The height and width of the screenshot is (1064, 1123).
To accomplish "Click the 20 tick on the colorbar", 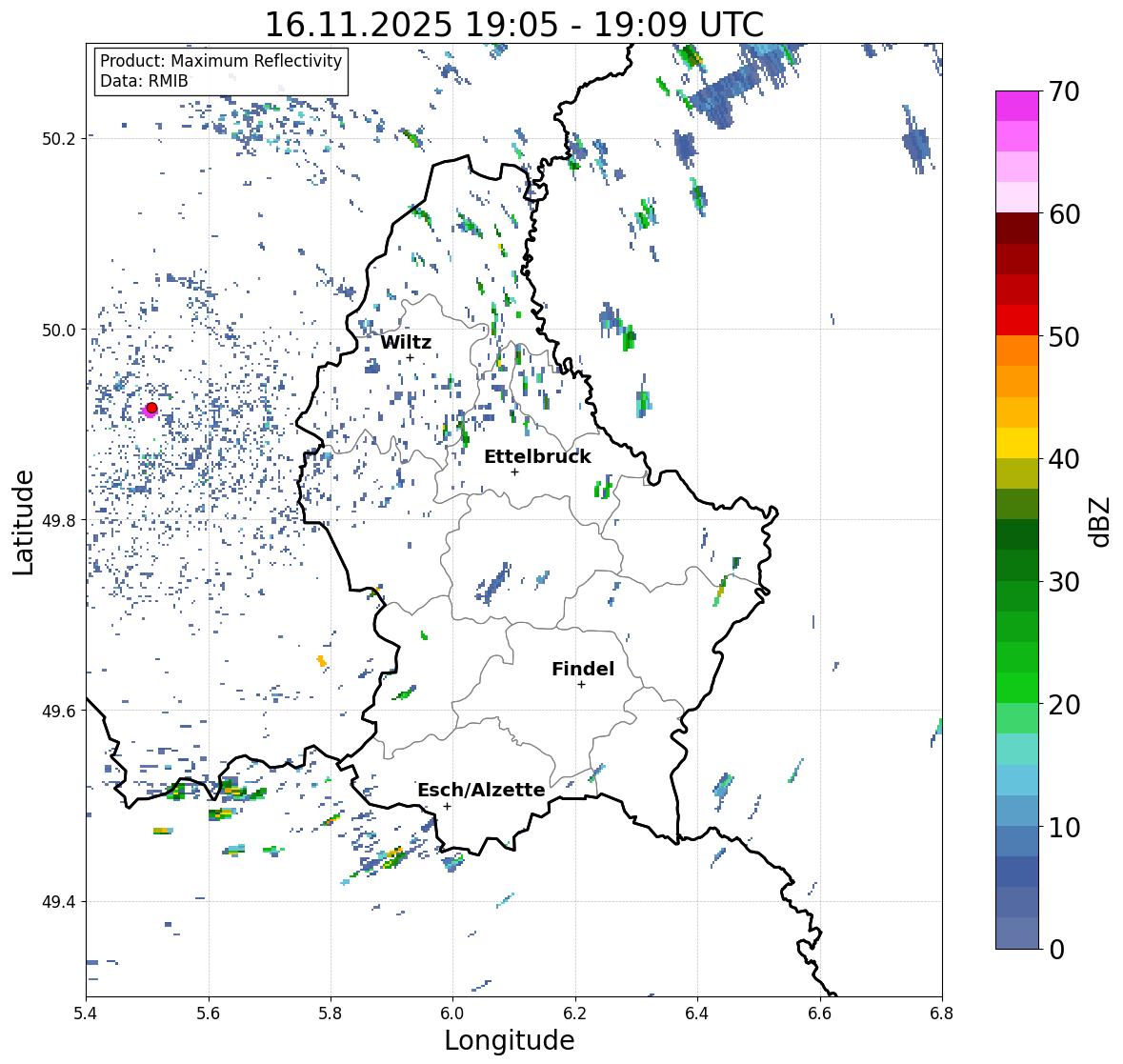I will pos(1064,705).
